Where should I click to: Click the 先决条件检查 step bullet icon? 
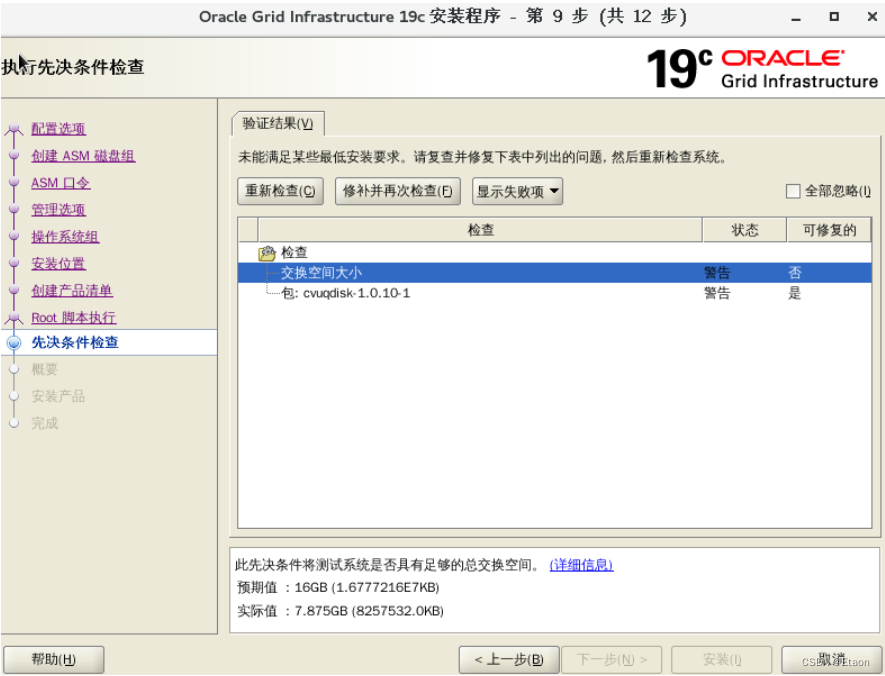14,343
